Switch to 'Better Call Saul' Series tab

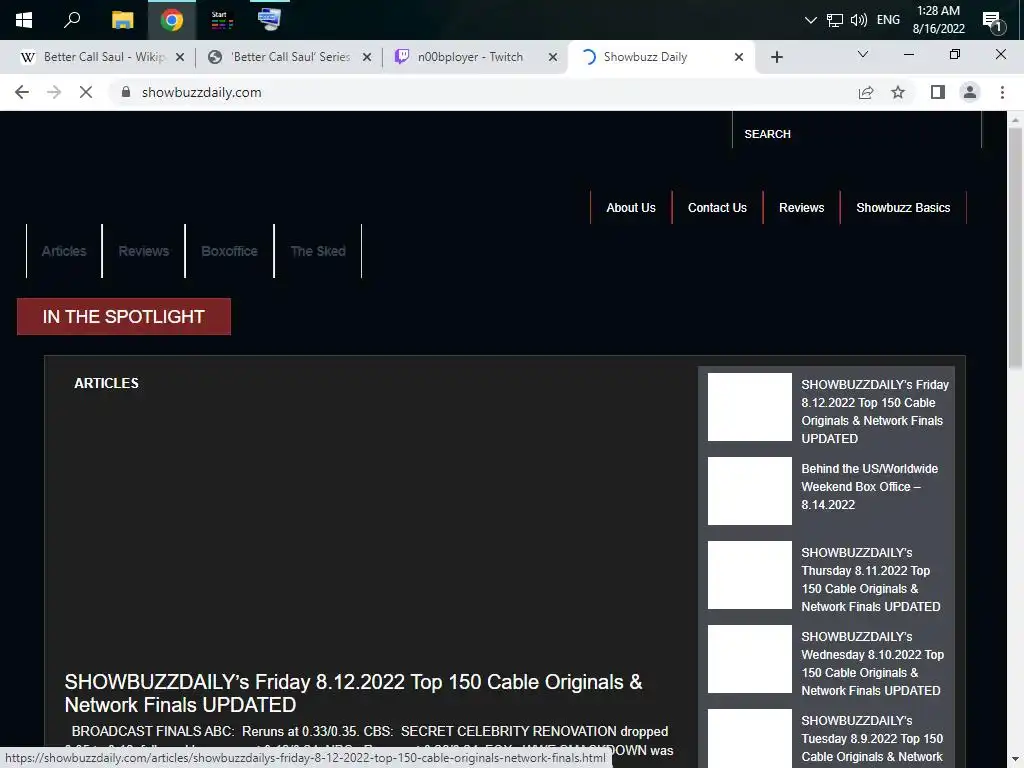tap(291, 57)
